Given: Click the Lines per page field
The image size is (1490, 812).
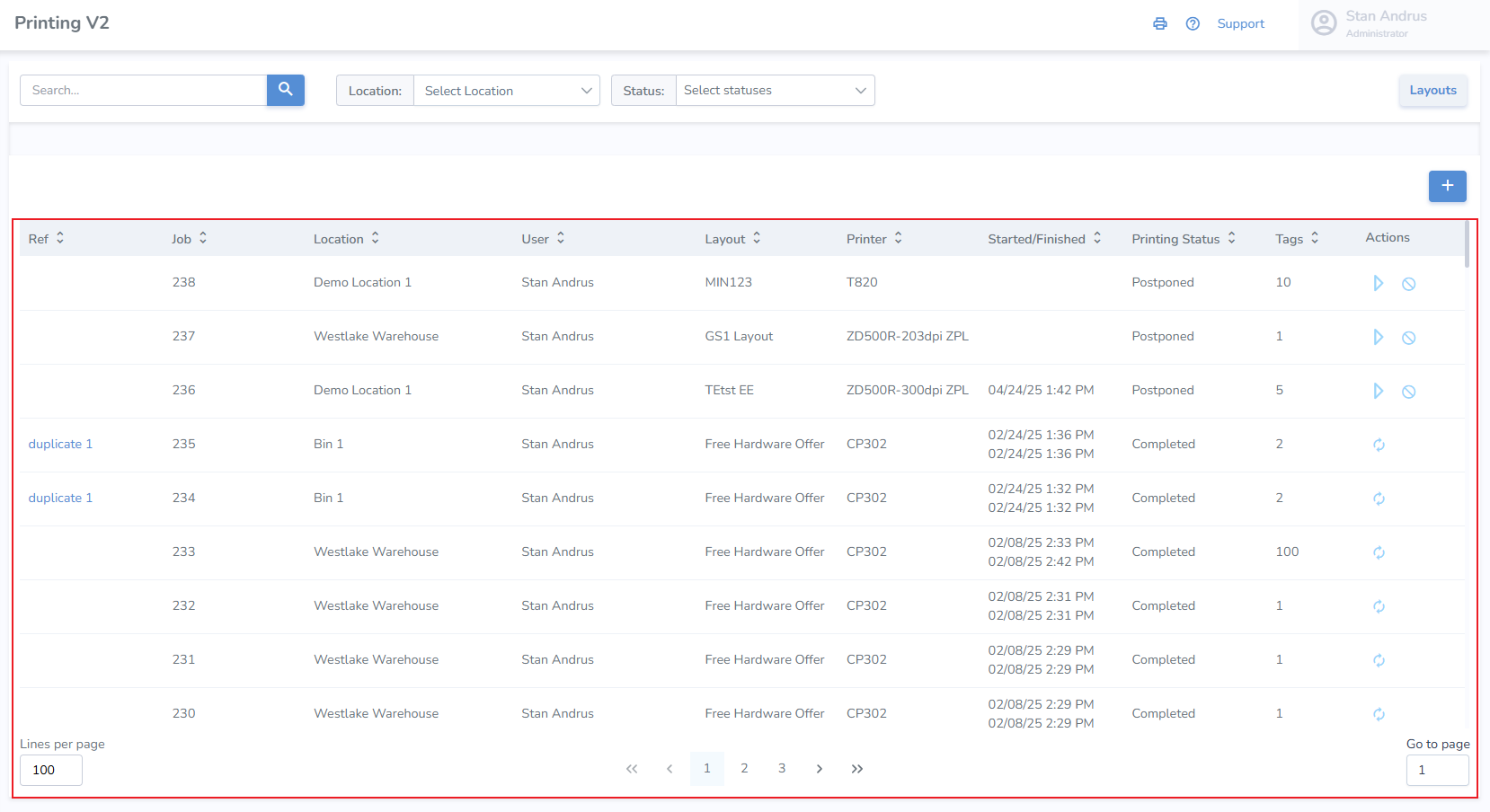Looking at the screenshot, I should pos(51,770).
